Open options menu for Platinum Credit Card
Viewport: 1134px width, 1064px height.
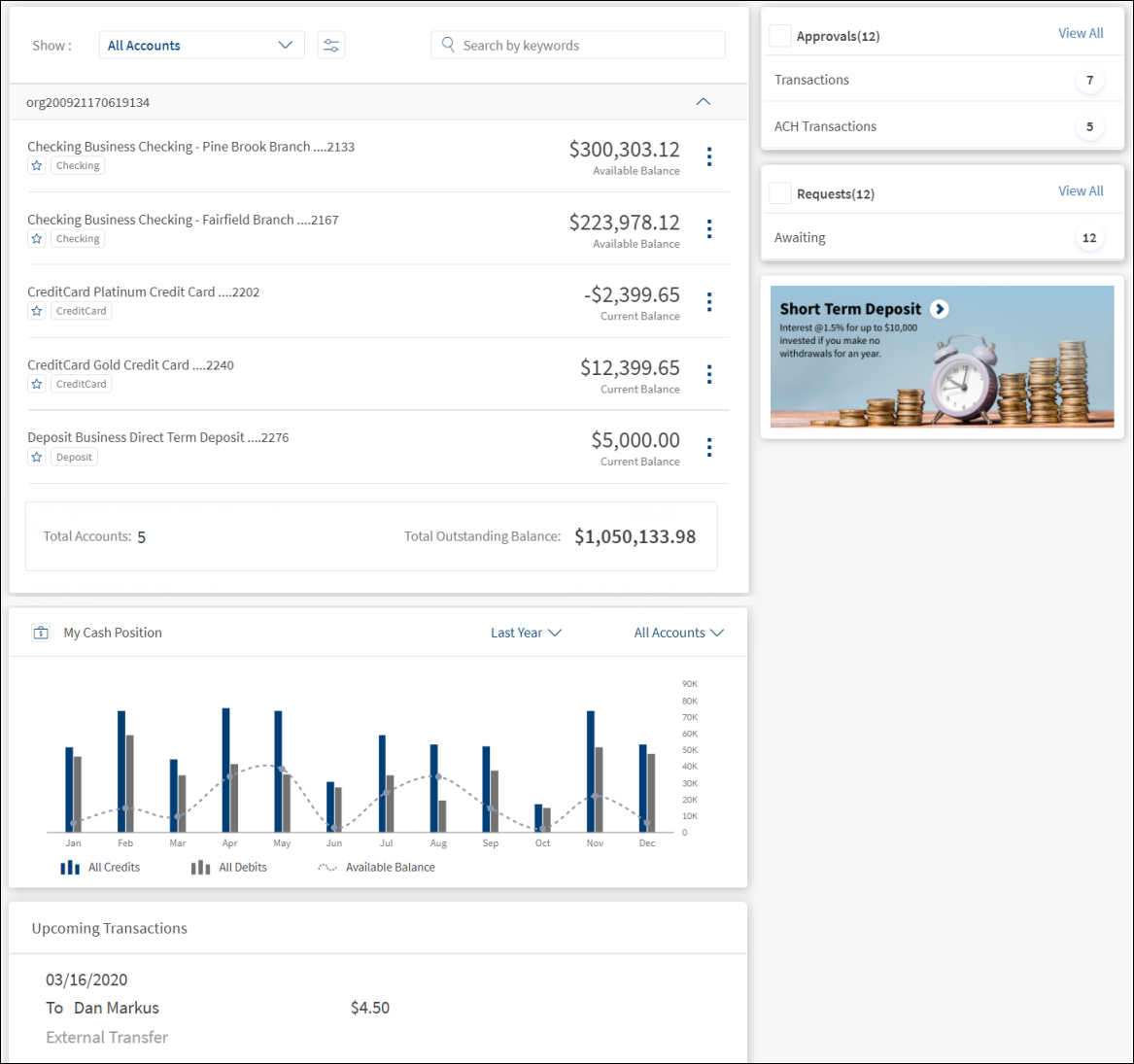coord(709,302)
